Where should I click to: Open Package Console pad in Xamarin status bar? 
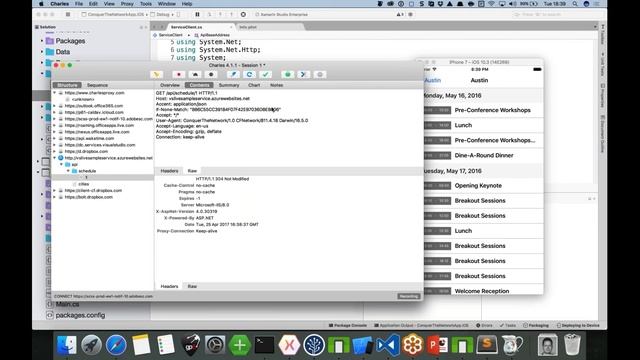tap(348, 325)
